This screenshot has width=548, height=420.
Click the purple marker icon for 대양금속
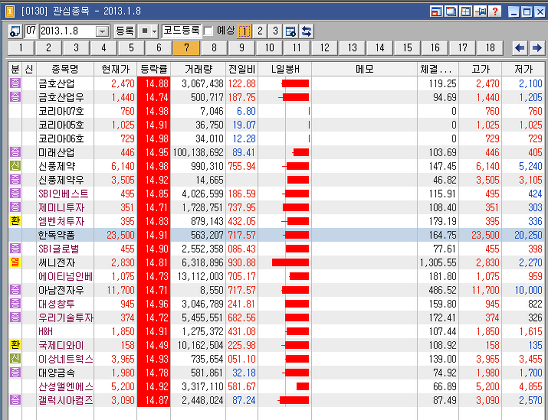15,372
